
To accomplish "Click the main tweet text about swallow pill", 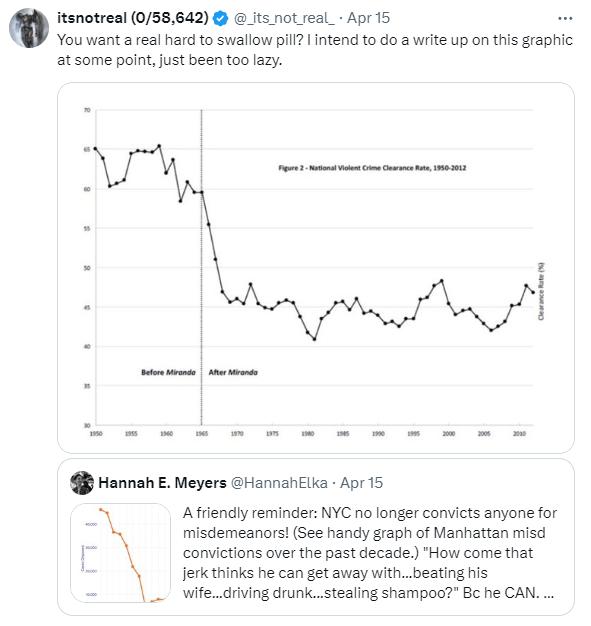I will [315, 50].
